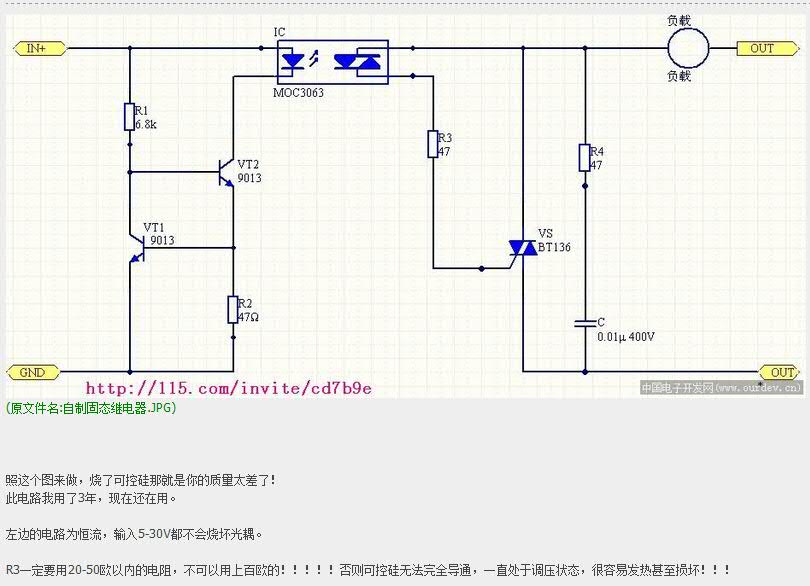Select the R3 47 resistor

(x=433, y=144)
